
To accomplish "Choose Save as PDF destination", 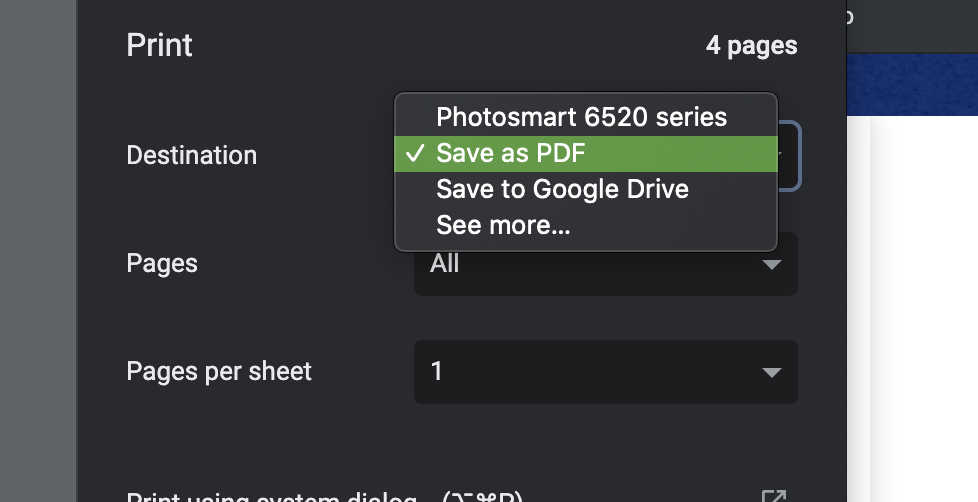I will 586,153.
